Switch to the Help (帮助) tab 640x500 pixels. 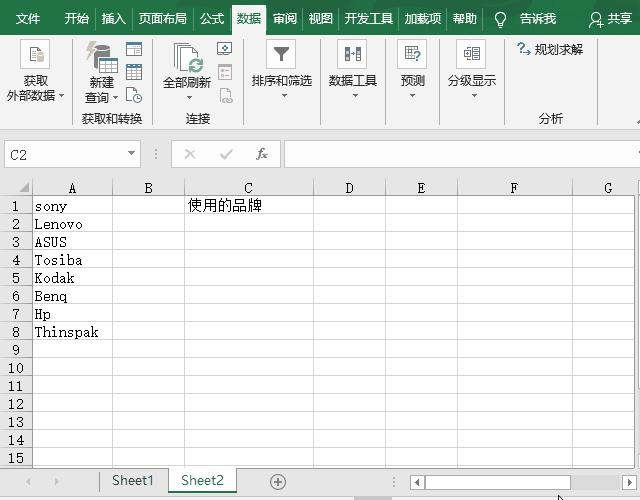464,19
